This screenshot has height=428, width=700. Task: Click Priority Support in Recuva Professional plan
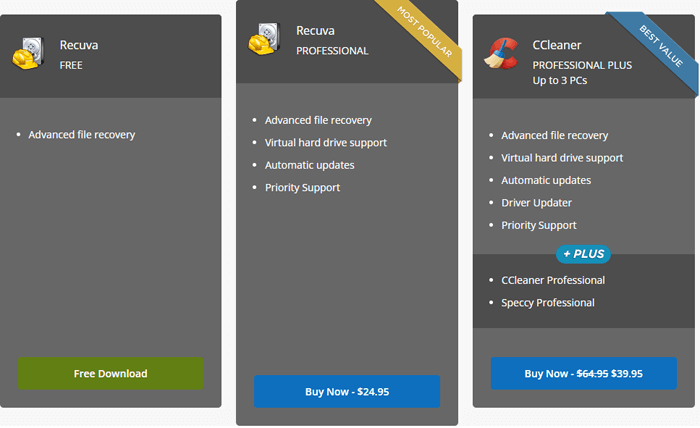pos(302,187)
